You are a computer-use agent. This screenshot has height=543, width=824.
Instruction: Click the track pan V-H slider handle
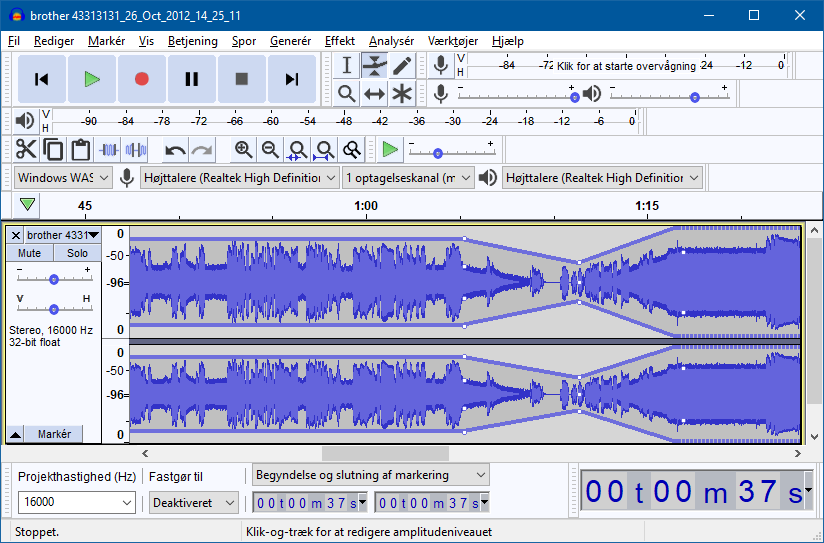click(x=54, y=310)
